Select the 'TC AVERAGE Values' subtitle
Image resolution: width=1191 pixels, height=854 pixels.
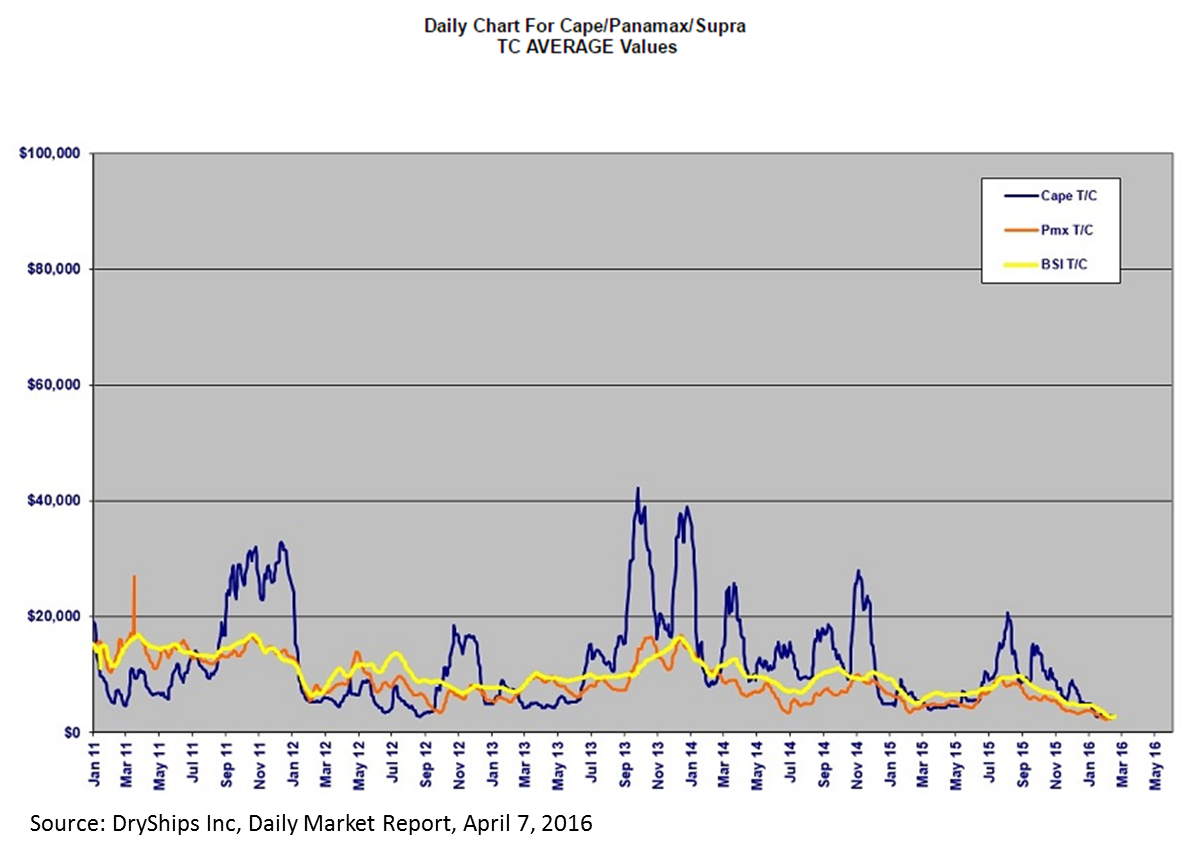[585, 46]
